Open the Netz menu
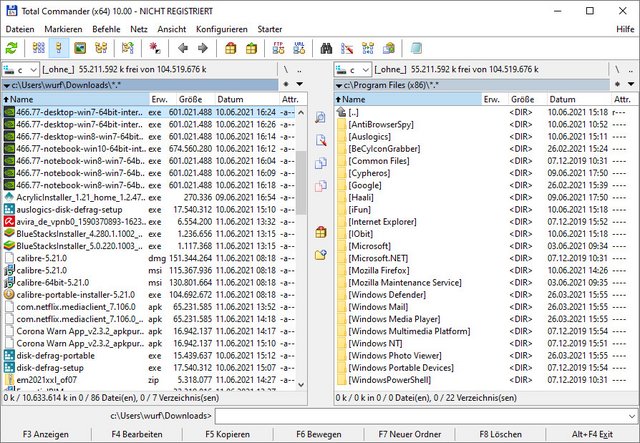Viewport: 640px width, 443px height. [x=139, y=29]
